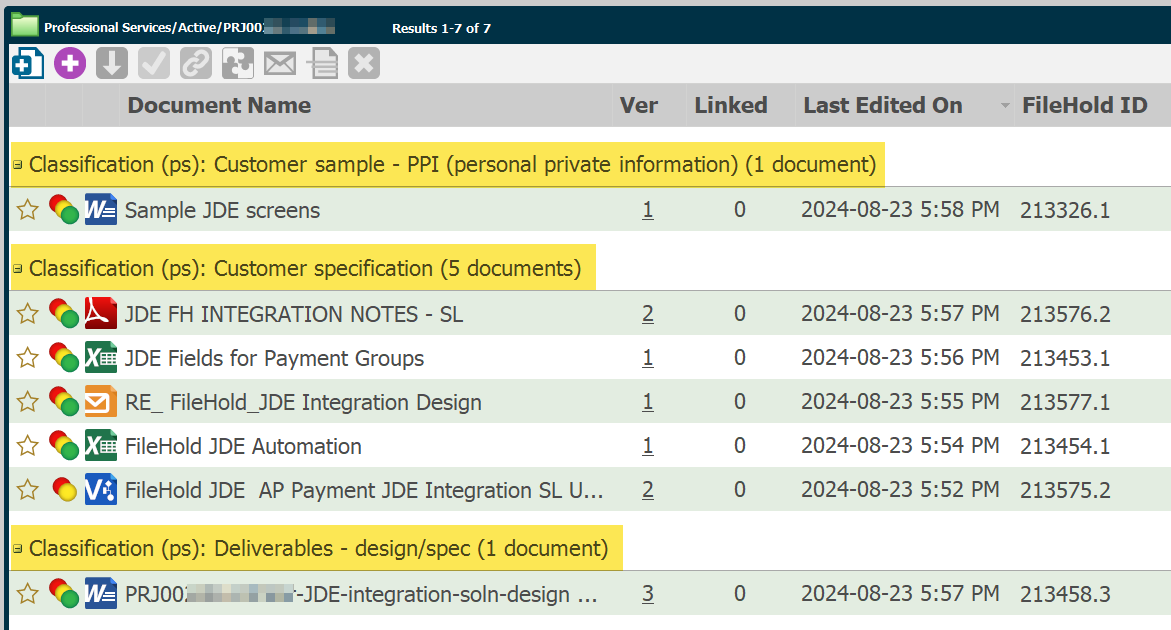The width and height of the screenshot is (1171, 630).
Task: Mark JDE Fields for Payment Groups as favorite
Action: (x=28, y=358)
